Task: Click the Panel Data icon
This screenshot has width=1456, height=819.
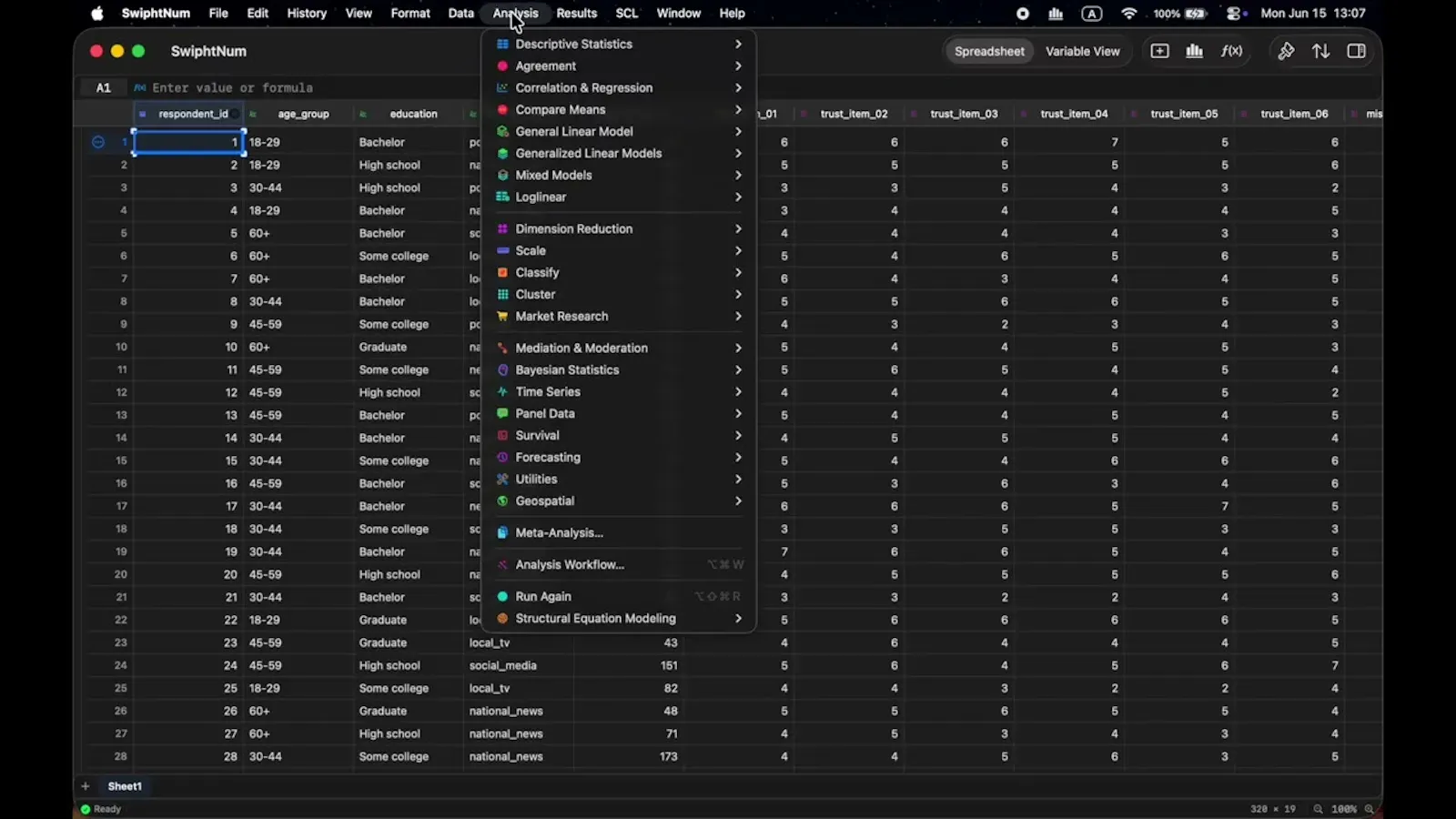Action: tap(502, 413)
